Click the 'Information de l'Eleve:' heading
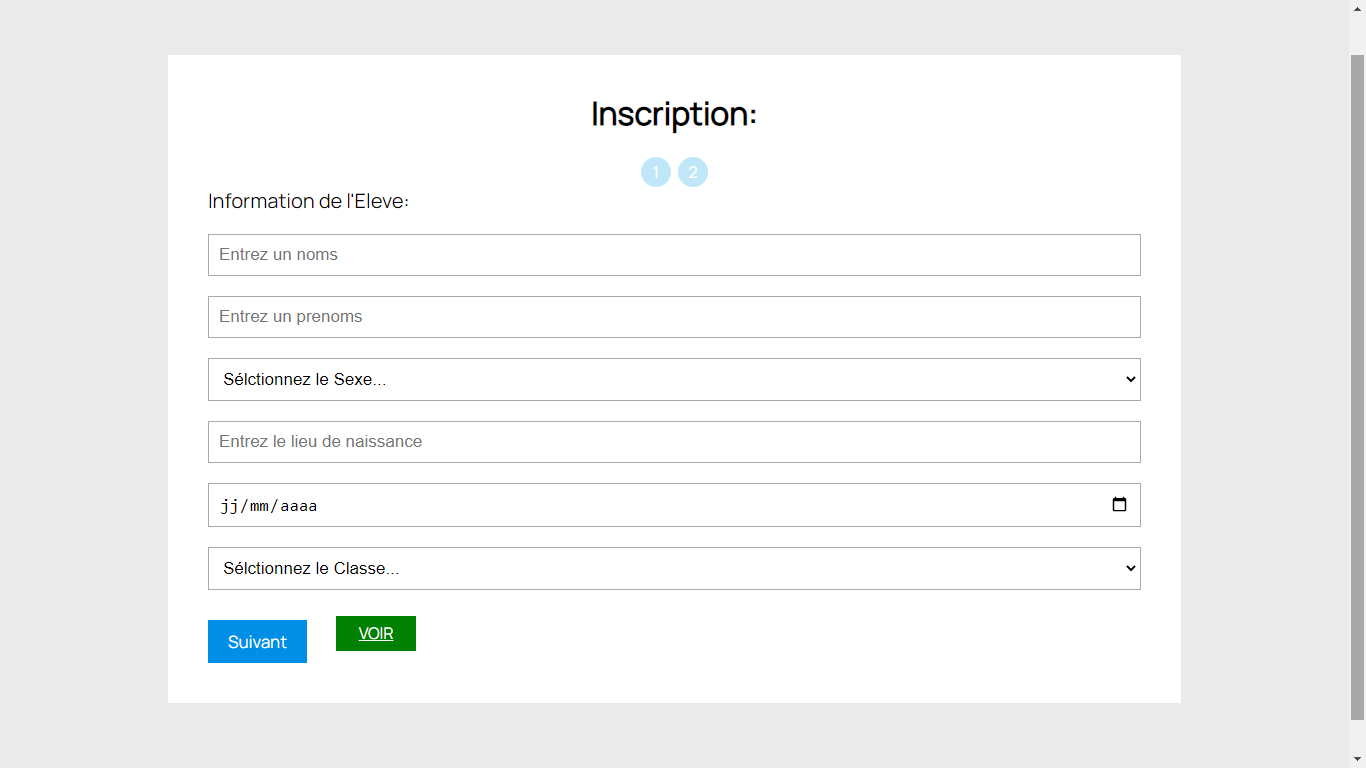Viewport: 1366px width, 768px height. click(307, 201)
